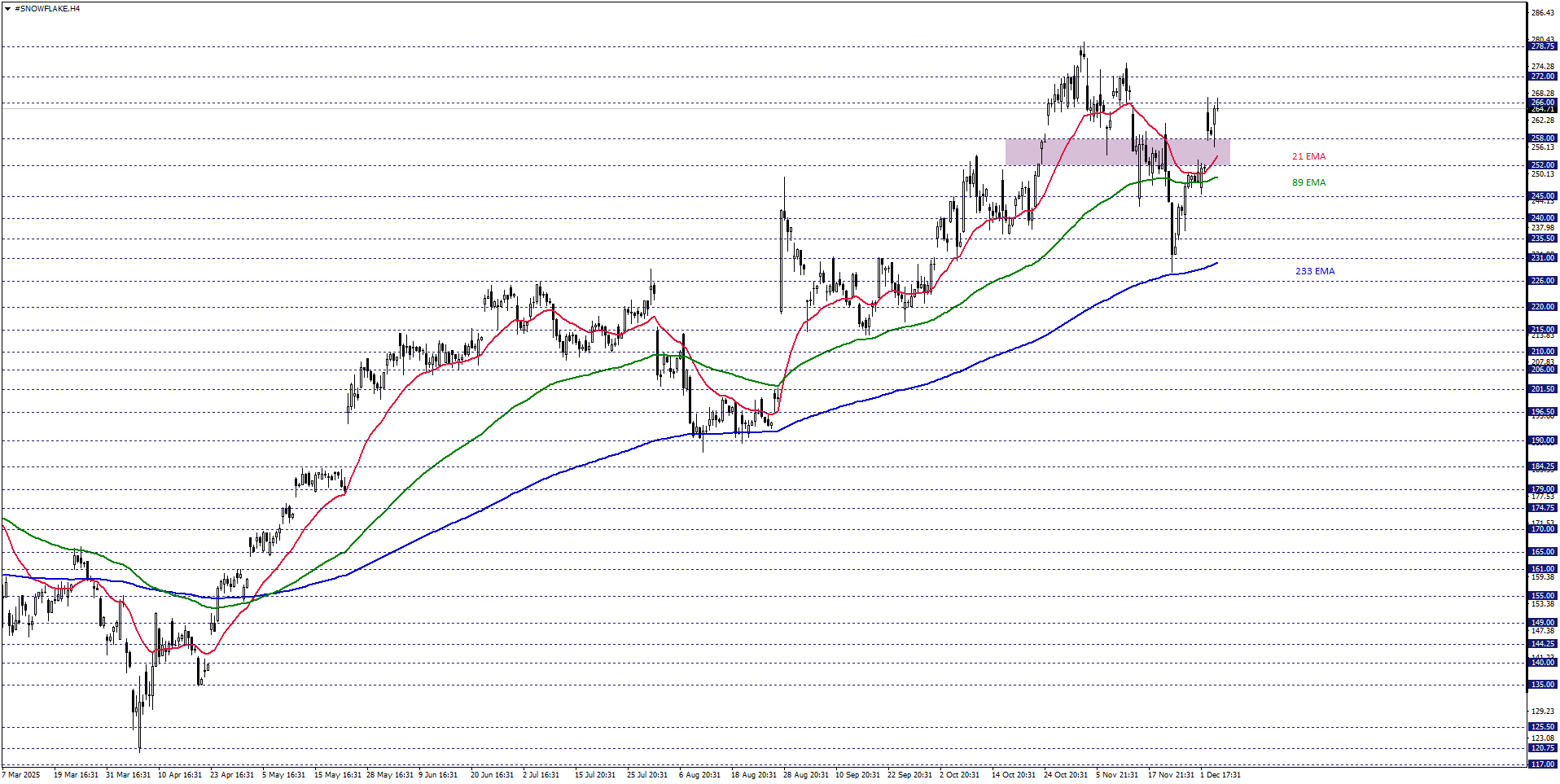Click the 245.00 price level tag
1560x784 pixels.
pyautogui.click(x=1542, y=196)
